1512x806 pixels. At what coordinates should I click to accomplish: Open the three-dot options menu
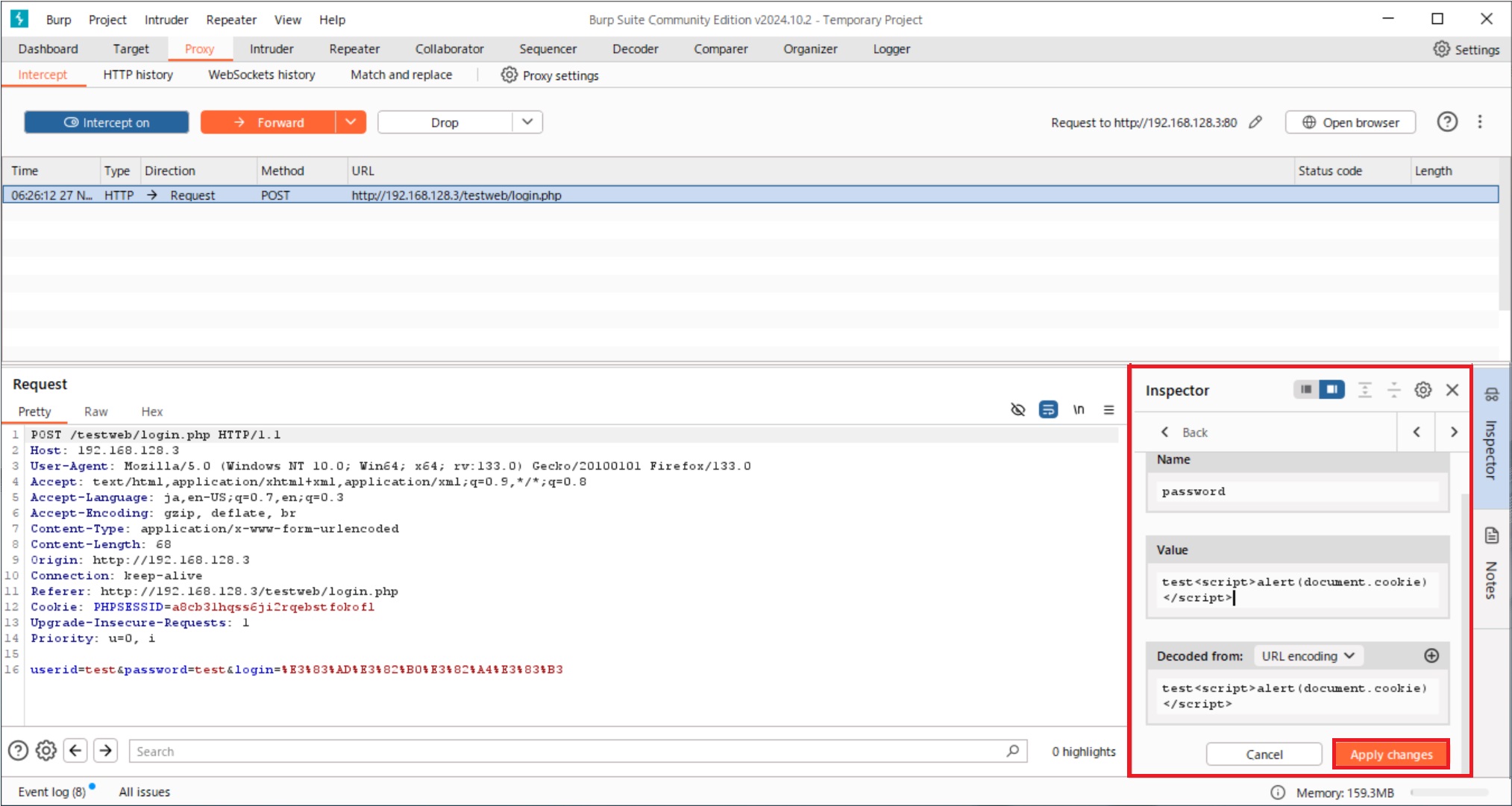point(1480,122)
